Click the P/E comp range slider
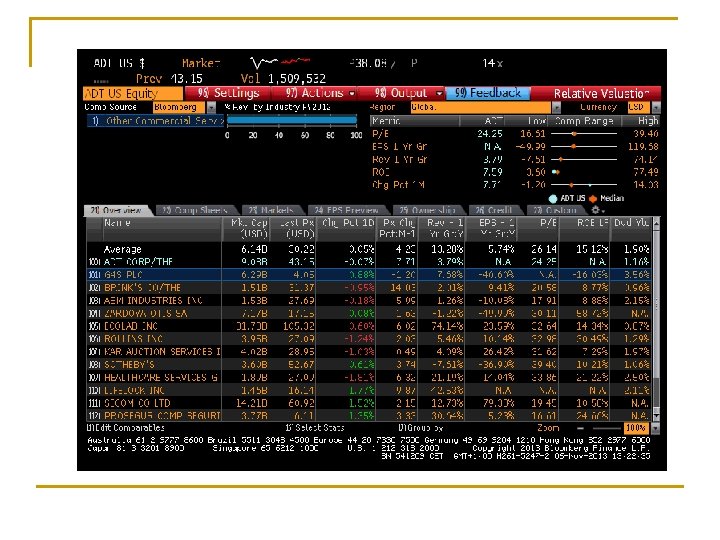The image size is (720, 540). (584, 134)
